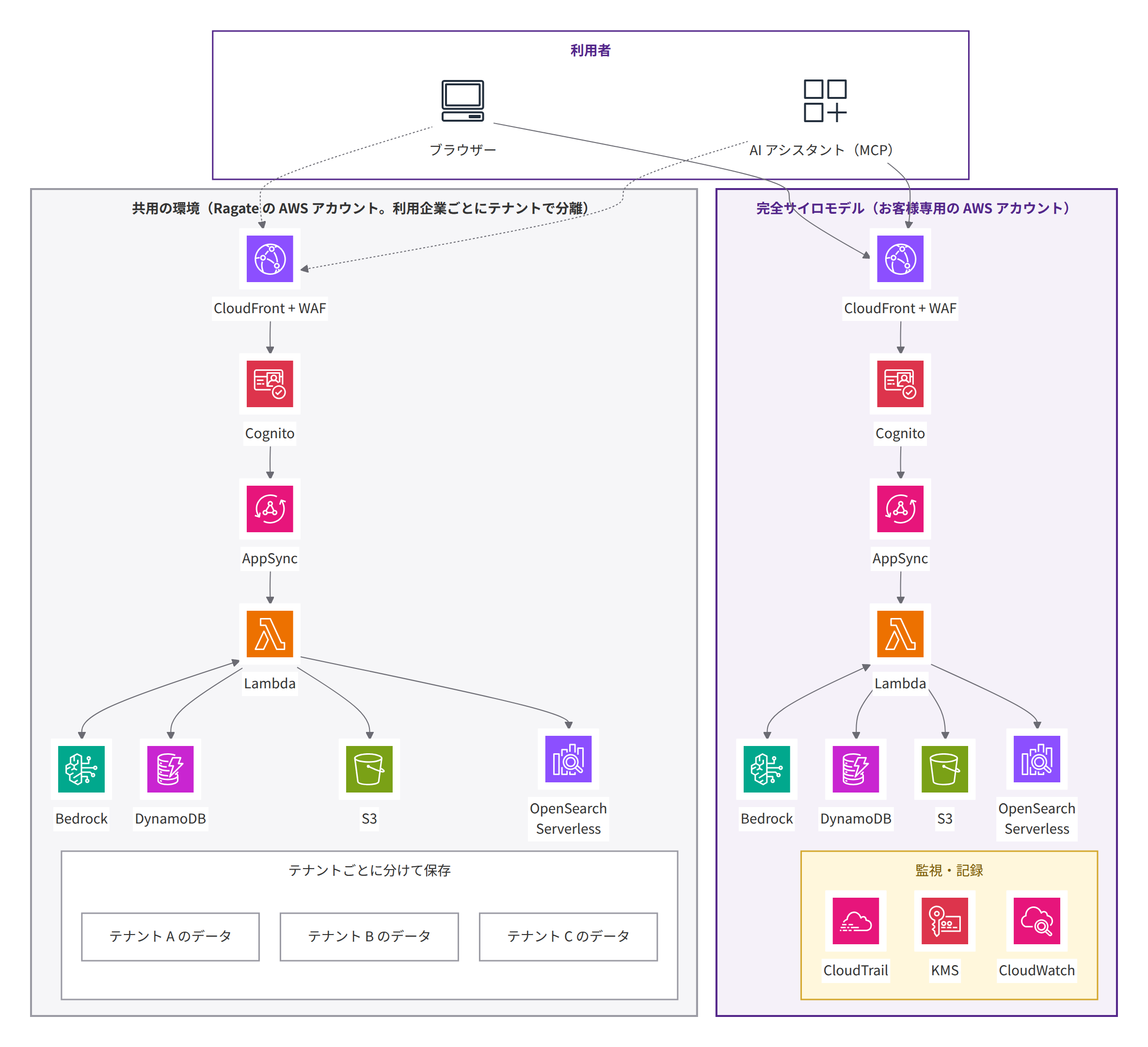The height and width of the screenshot is (1047, 1148).
Task: Select AppSync icon in shared environment
Action: (x=270, y=509)
